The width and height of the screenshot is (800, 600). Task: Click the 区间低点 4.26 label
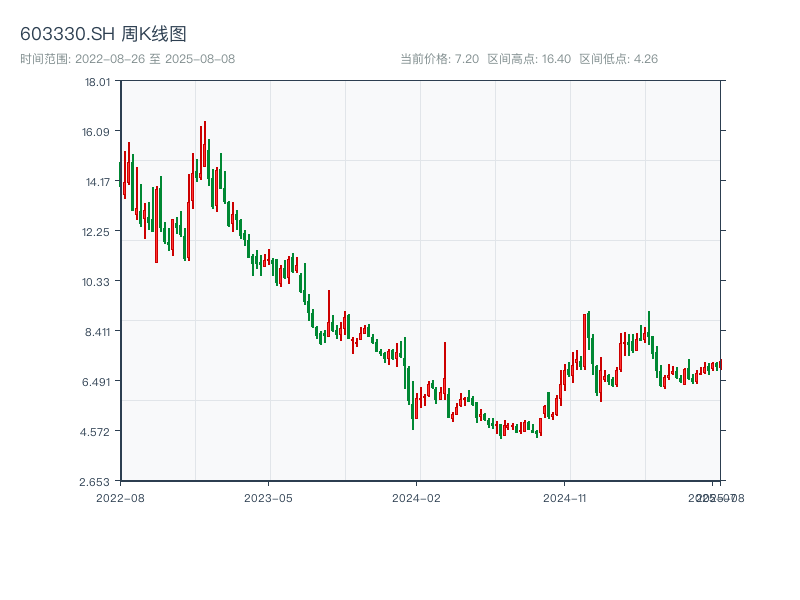tap(618, 59)
